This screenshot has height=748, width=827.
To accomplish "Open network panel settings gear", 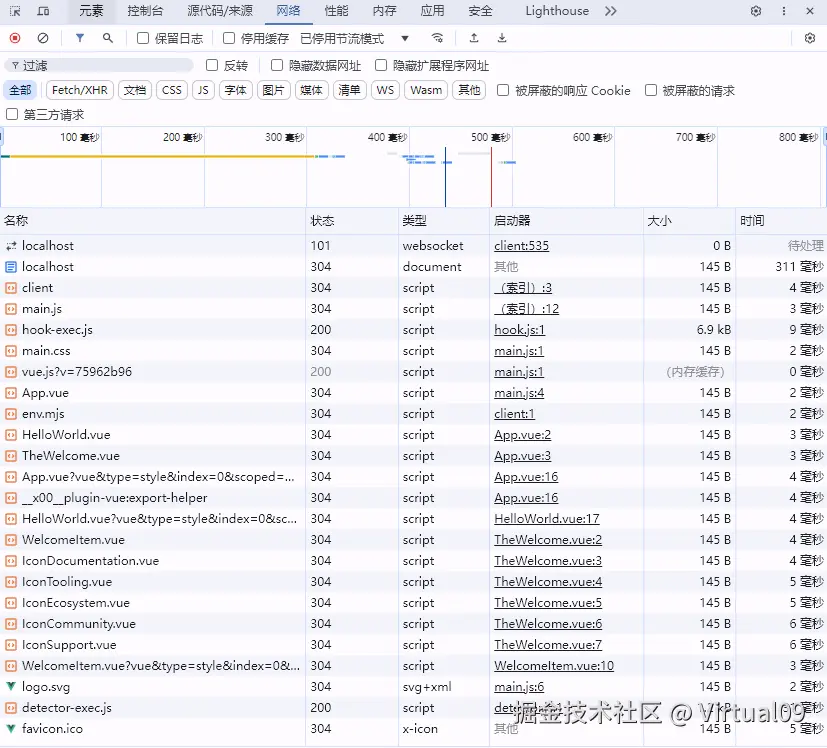I will point(810,38).
